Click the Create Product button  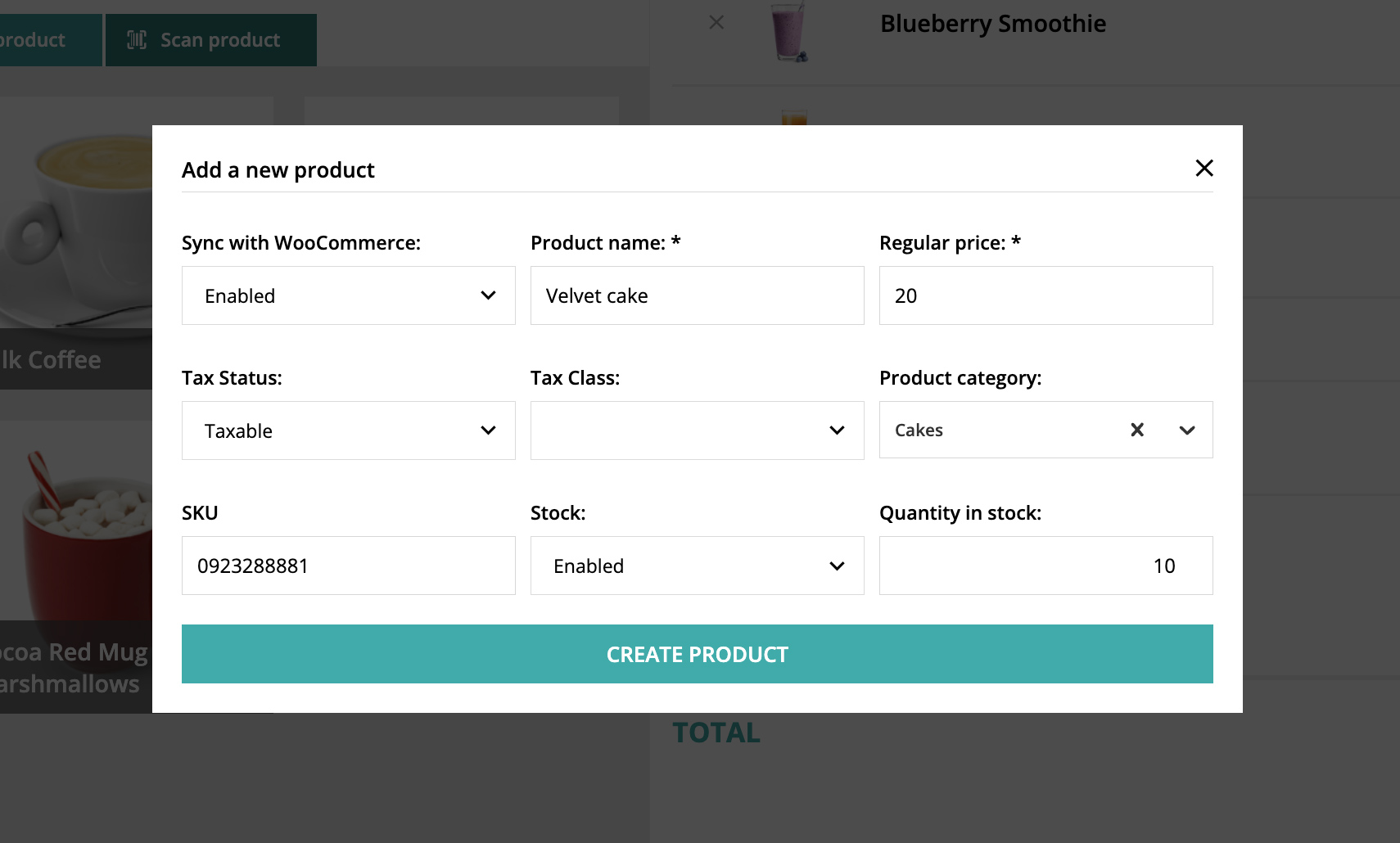click(697, 654)
